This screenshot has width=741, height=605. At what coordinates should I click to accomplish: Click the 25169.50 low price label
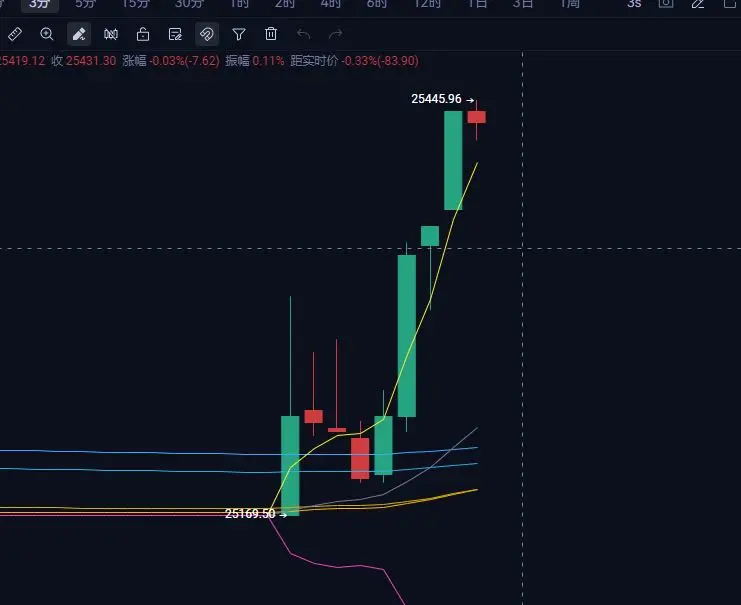click(x=250, y=514)
